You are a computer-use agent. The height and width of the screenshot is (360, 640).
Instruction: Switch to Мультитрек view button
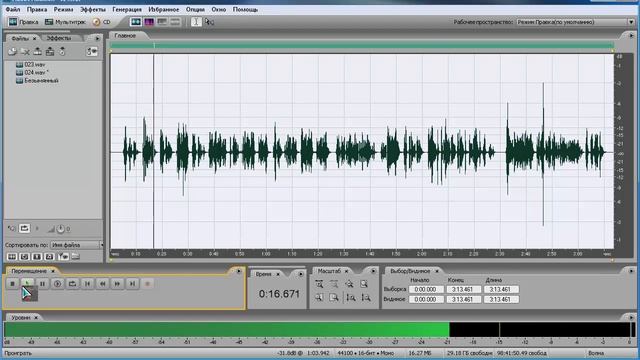65,22
